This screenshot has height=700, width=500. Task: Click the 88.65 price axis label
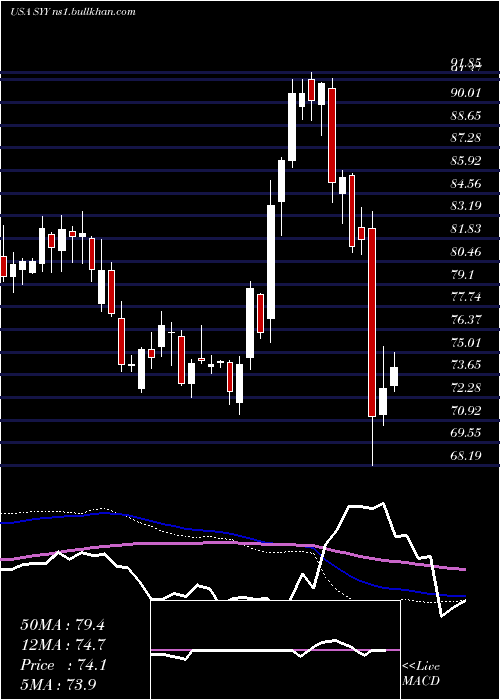466,115
